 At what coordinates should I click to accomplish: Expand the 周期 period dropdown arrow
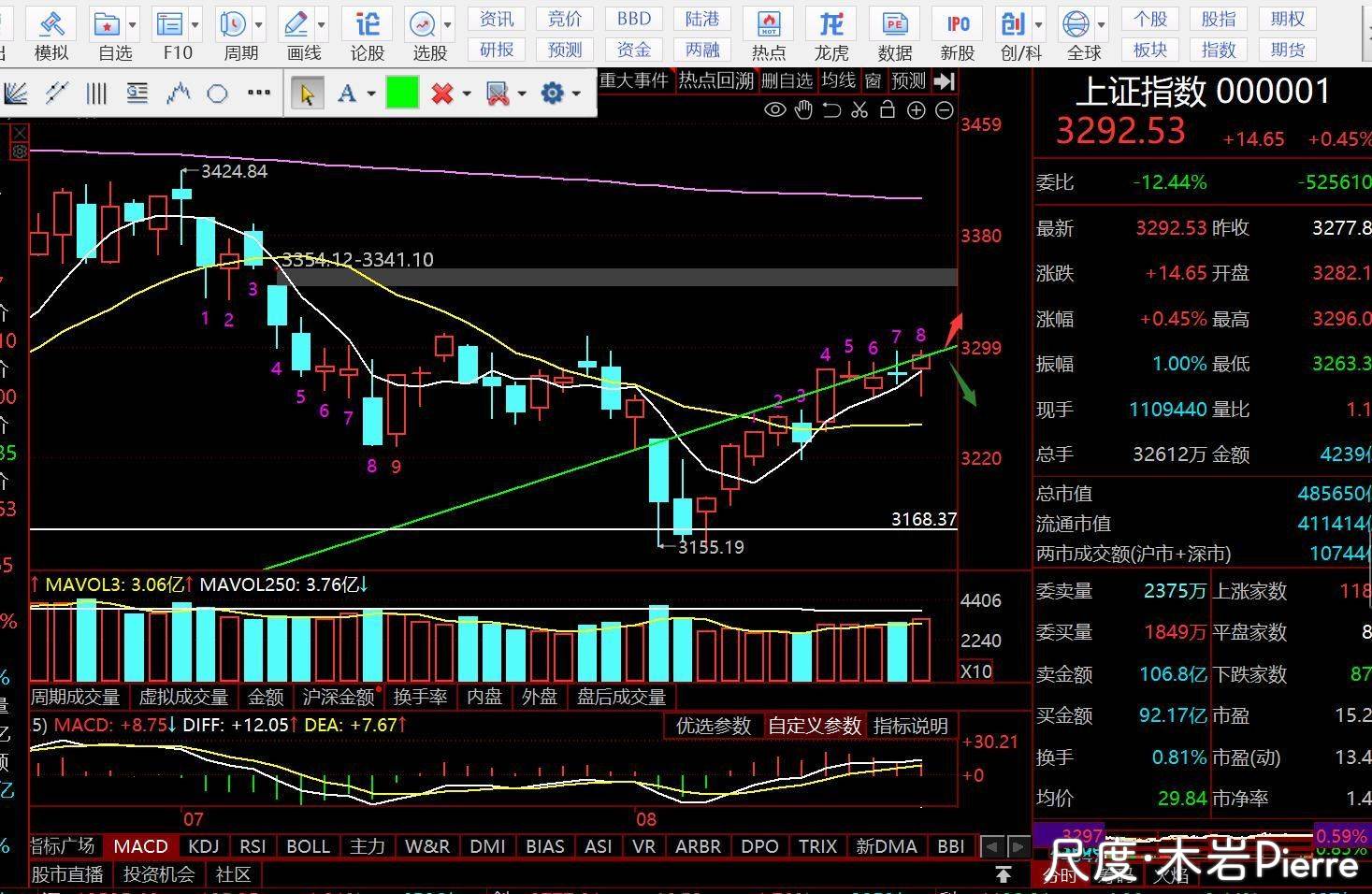(259, 24)
